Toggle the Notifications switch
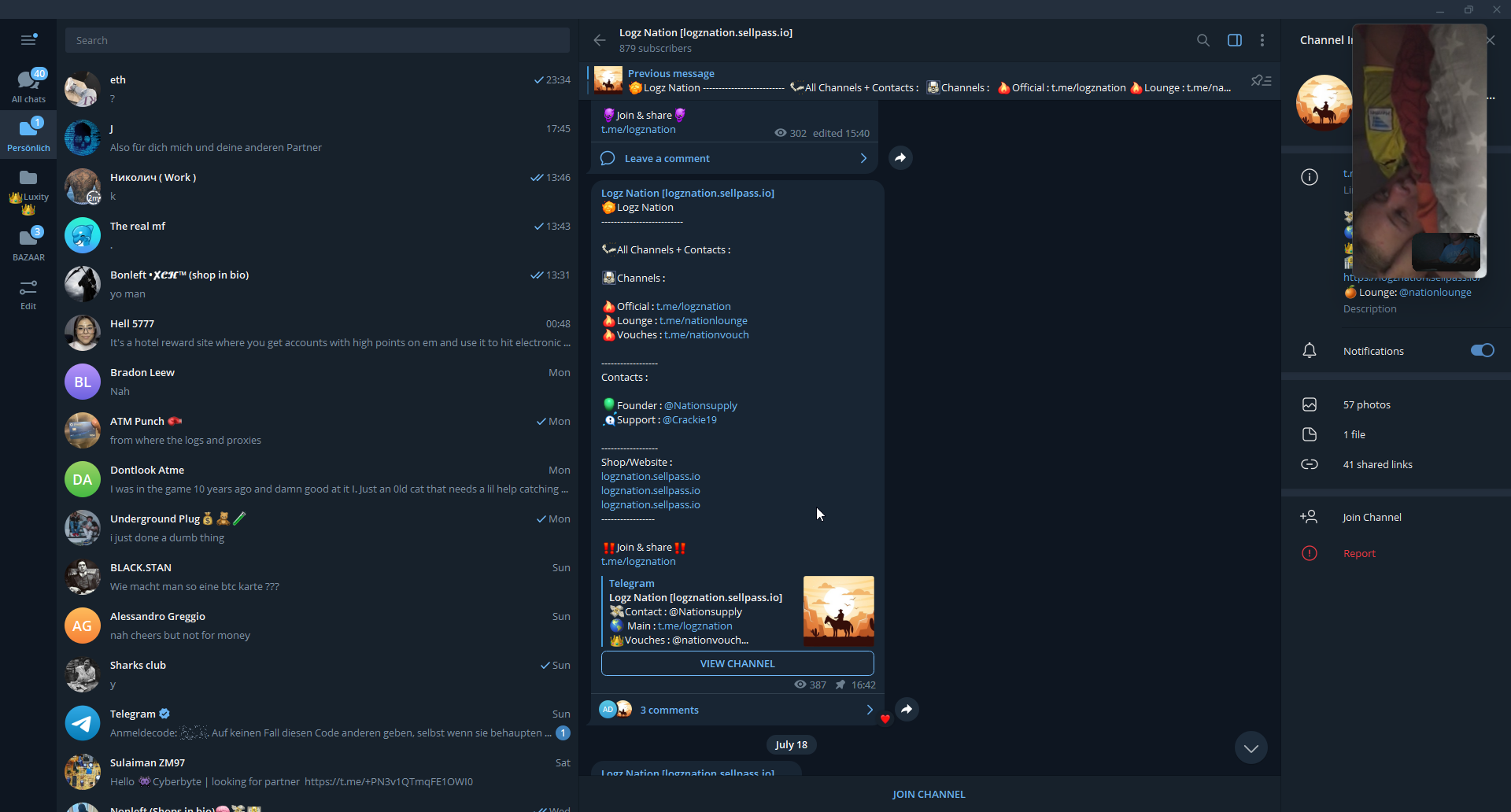Image resolution: width=1511 pixels, height=812 pixels. point(1481,351)
